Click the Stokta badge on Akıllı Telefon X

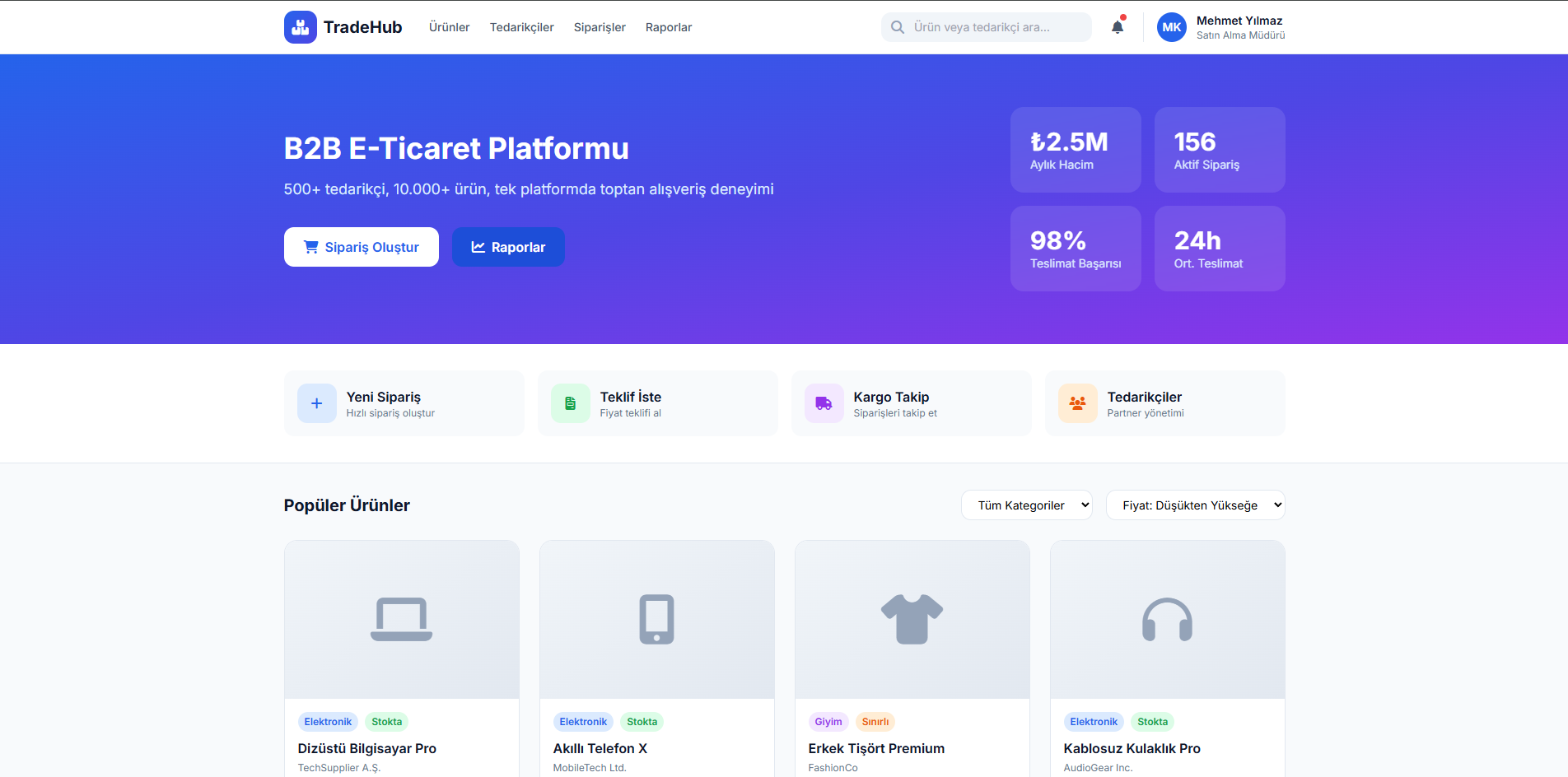(642, 722)
